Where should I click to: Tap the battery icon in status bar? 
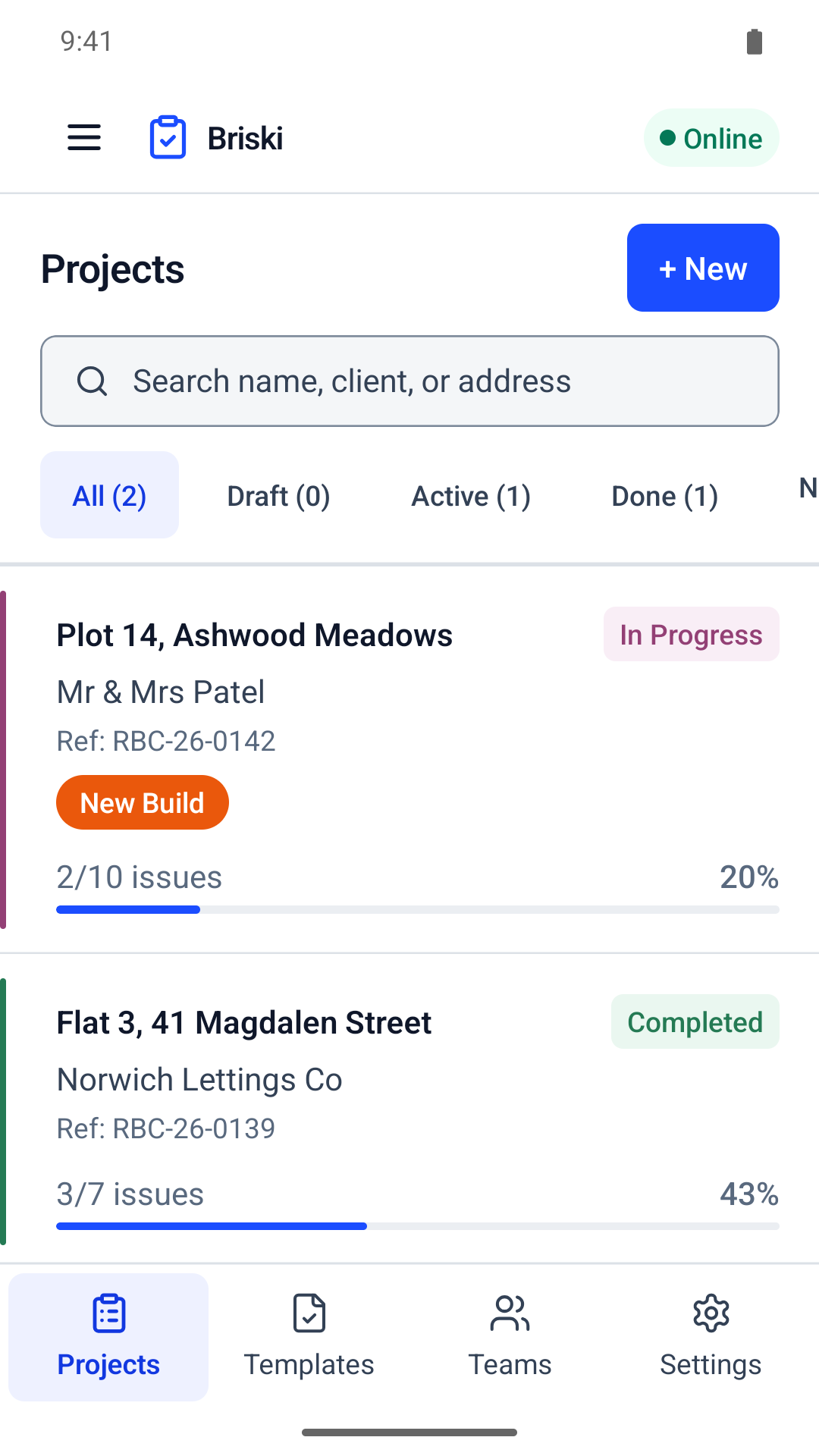(x=755, y=42)
